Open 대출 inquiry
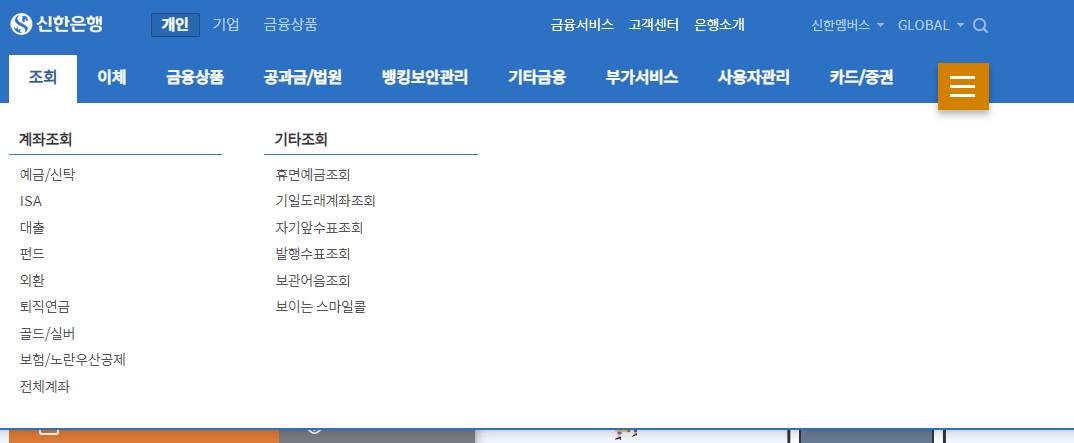 pos(32,227)
